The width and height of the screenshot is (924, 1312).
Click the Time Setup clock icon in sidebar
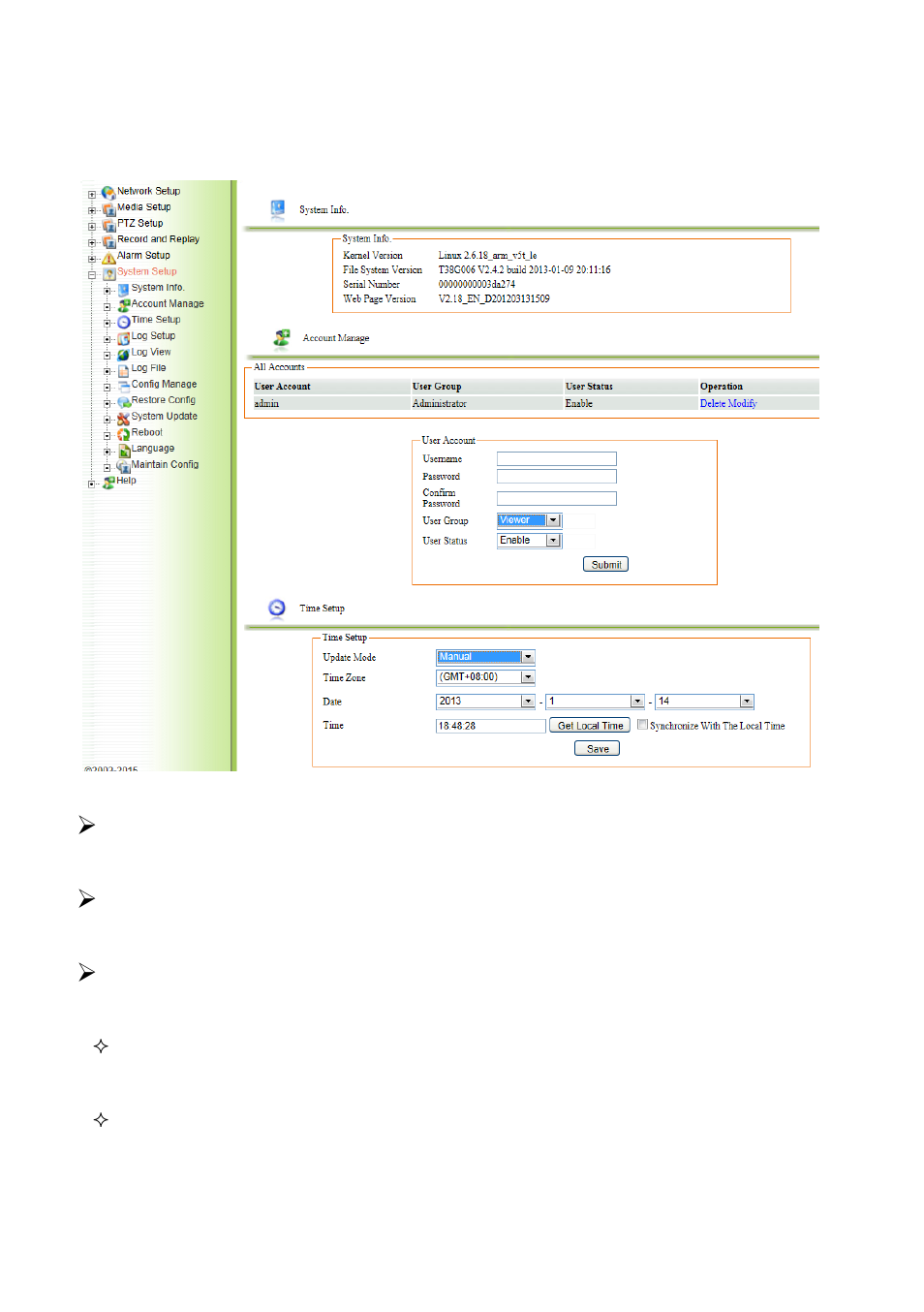click(123, 322)
